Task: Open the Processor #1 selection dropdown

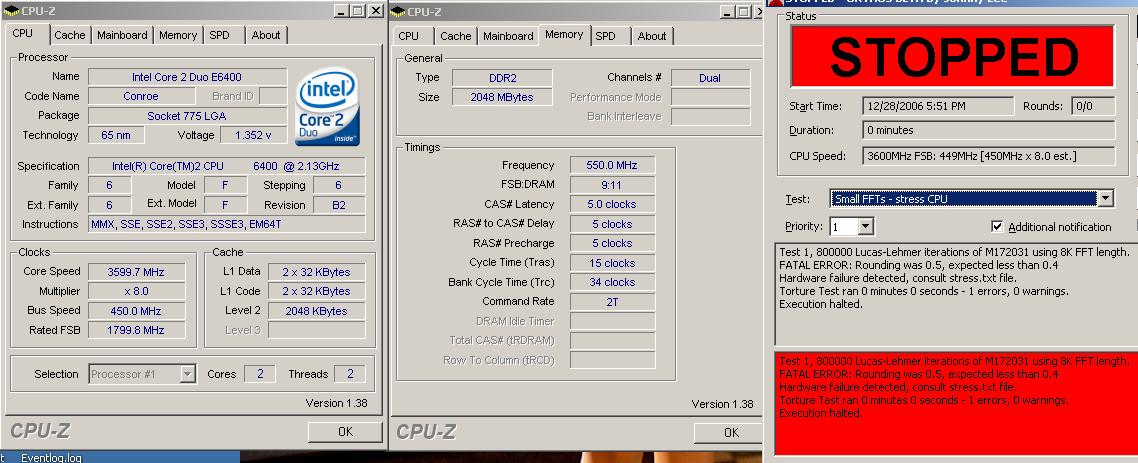Action: pyautogui.click(x=187, y=374)
